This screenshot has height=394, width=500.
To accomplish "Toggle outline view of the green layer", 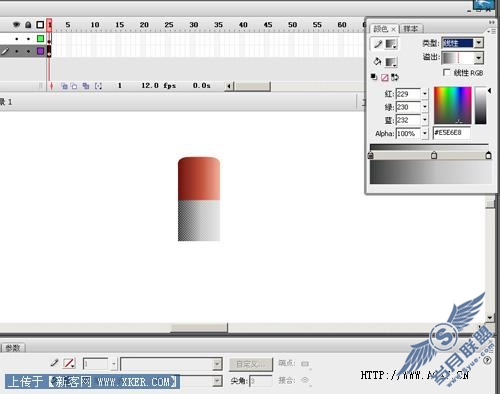I will (x=40, y=38).
